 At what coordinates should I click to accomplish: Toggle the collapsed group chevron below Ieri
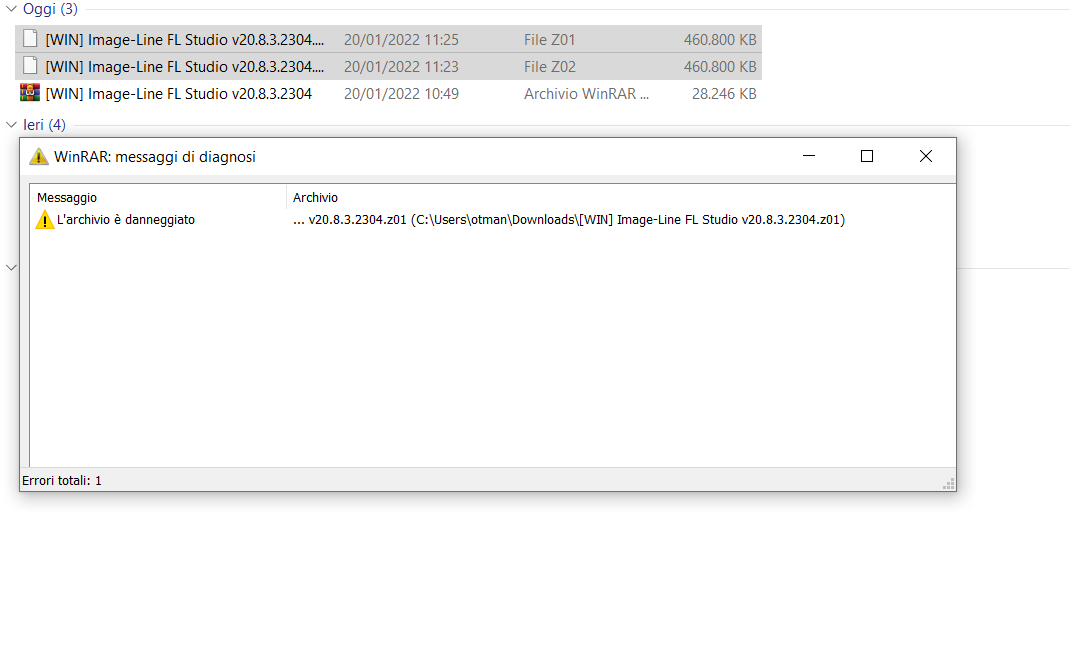click(x=11, y=267)
